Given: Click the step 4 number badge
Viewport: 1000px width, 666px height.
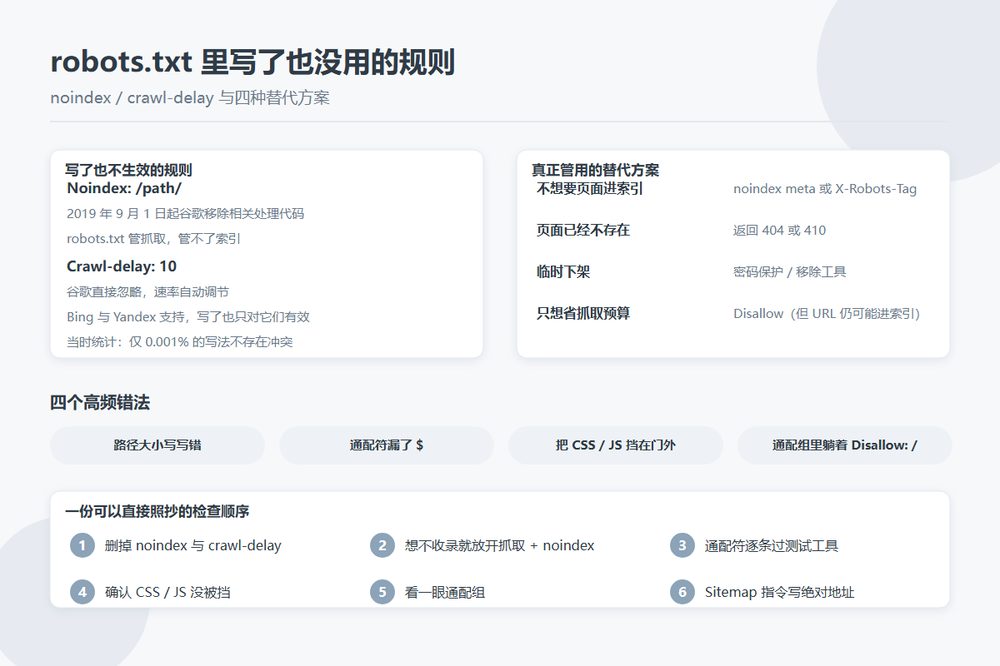Looking at the screenshot, I should point(82,592).
